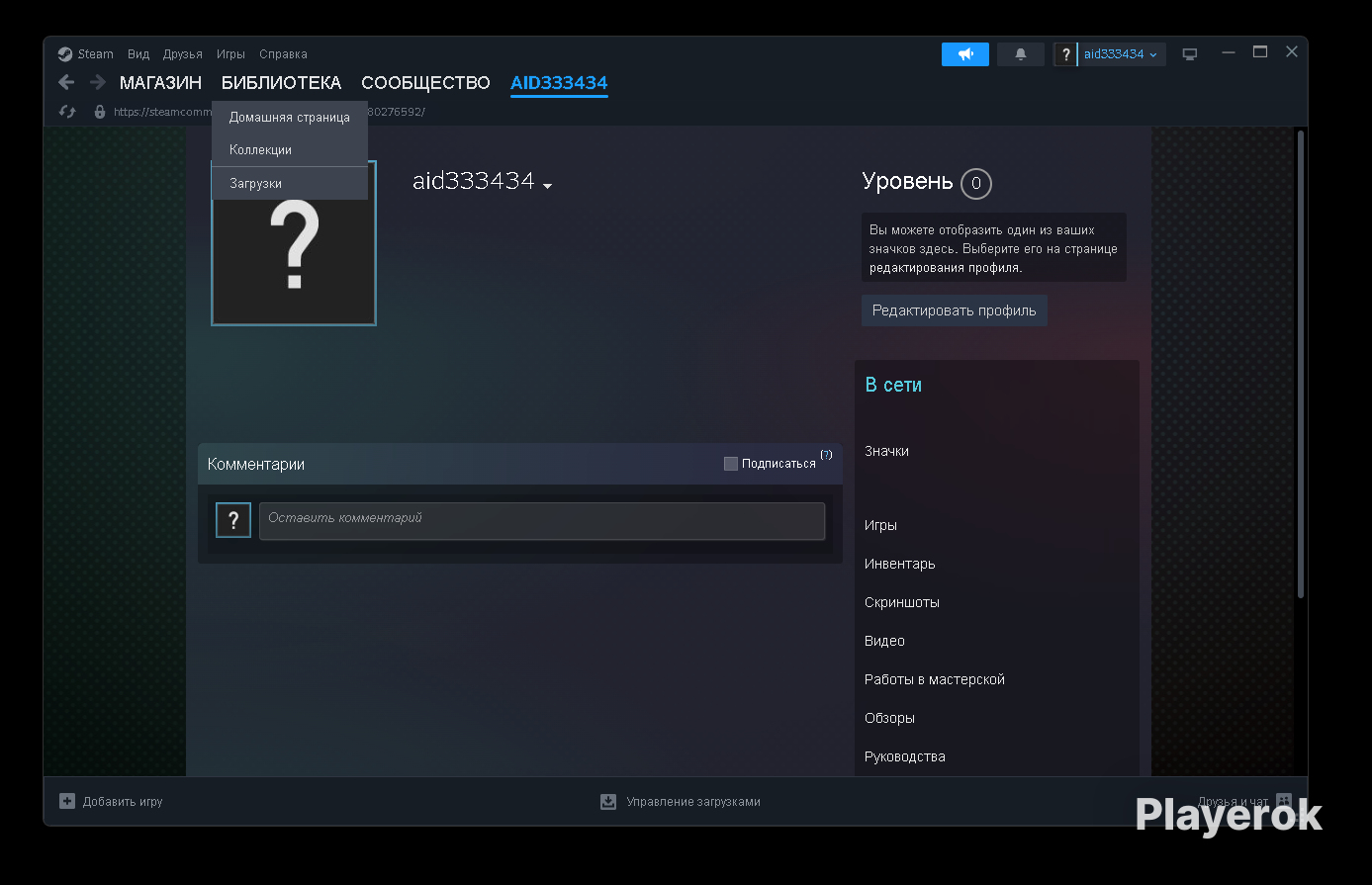The image size is (1372, 885).
Task: Go back with the left arrow
Action: 66,83
